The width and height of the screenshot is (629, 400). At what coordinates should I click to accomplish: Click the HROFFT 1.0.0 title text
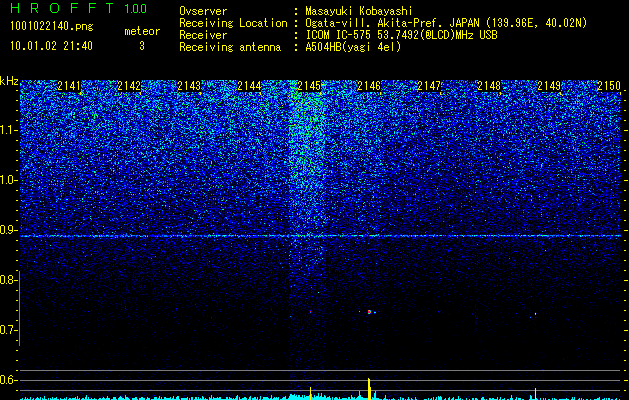pos(78,8)
